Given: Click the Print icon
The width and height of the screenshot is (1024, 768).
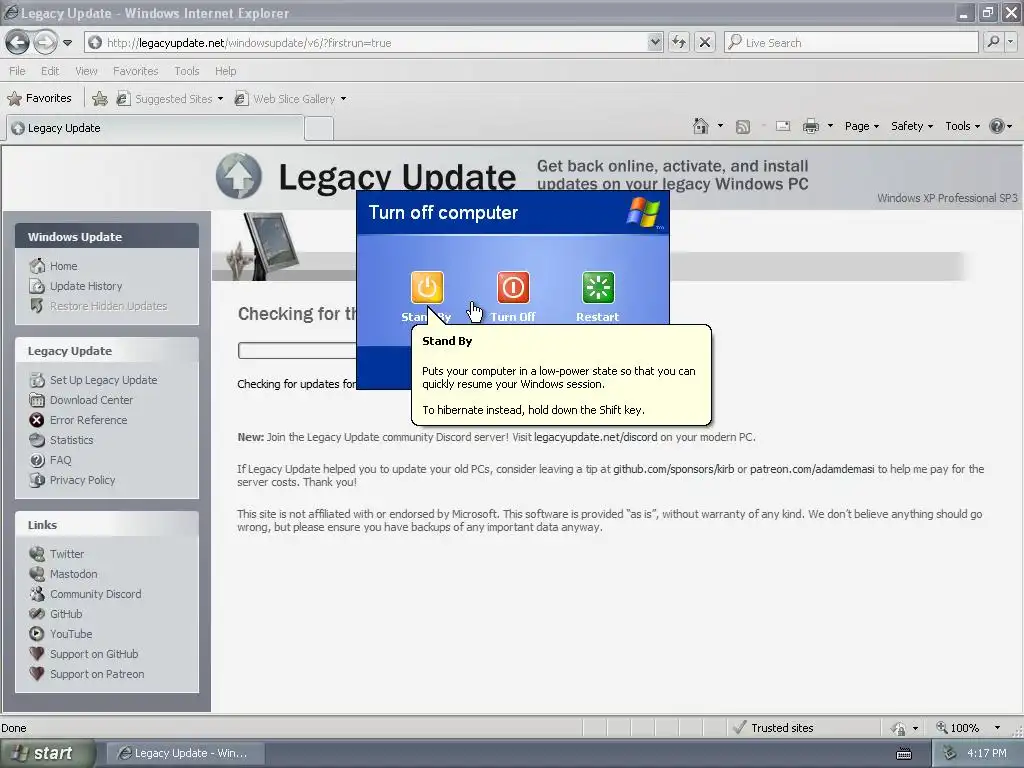Looking at the screenshot, I should [810, 126].
